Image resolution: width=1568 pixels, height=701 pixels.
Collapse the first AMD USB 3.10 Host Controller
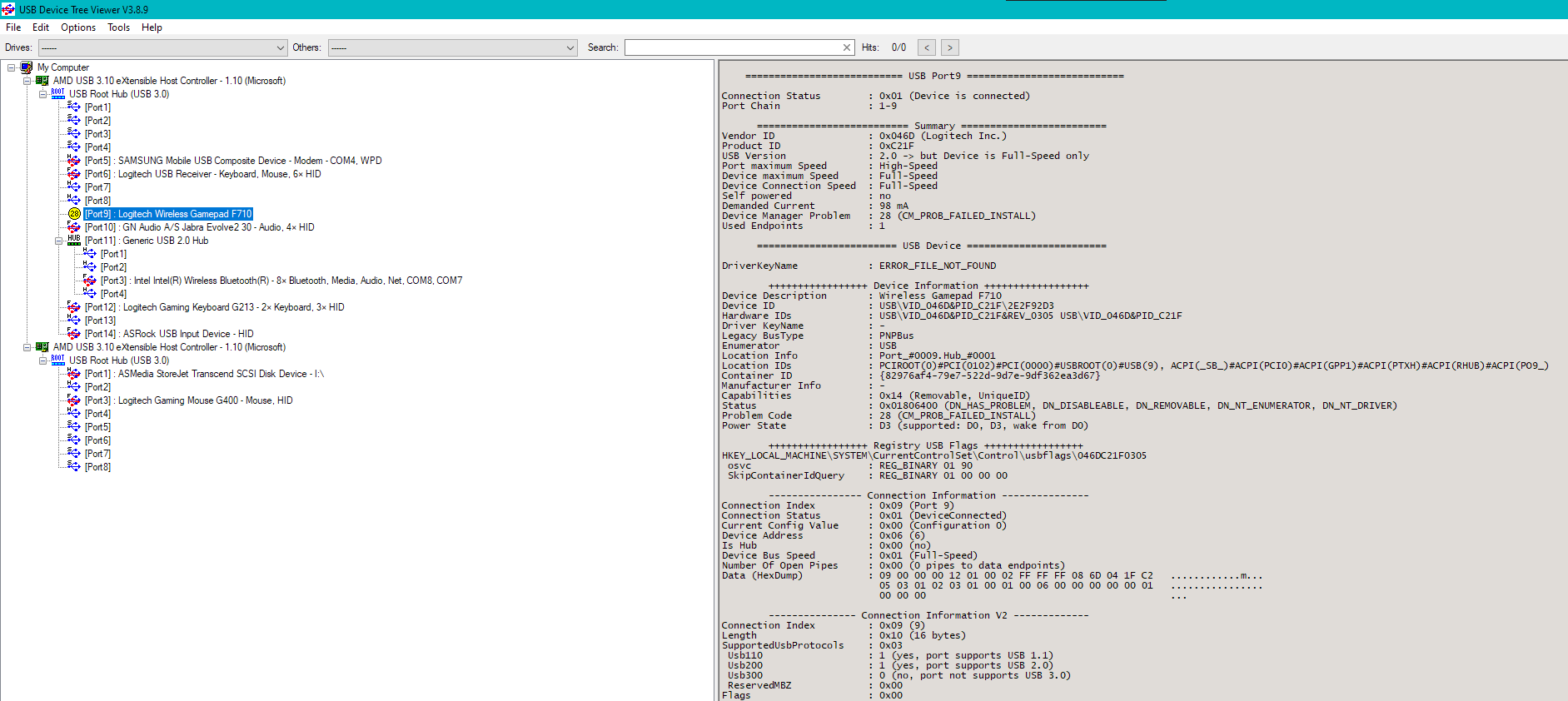(27, 81)
